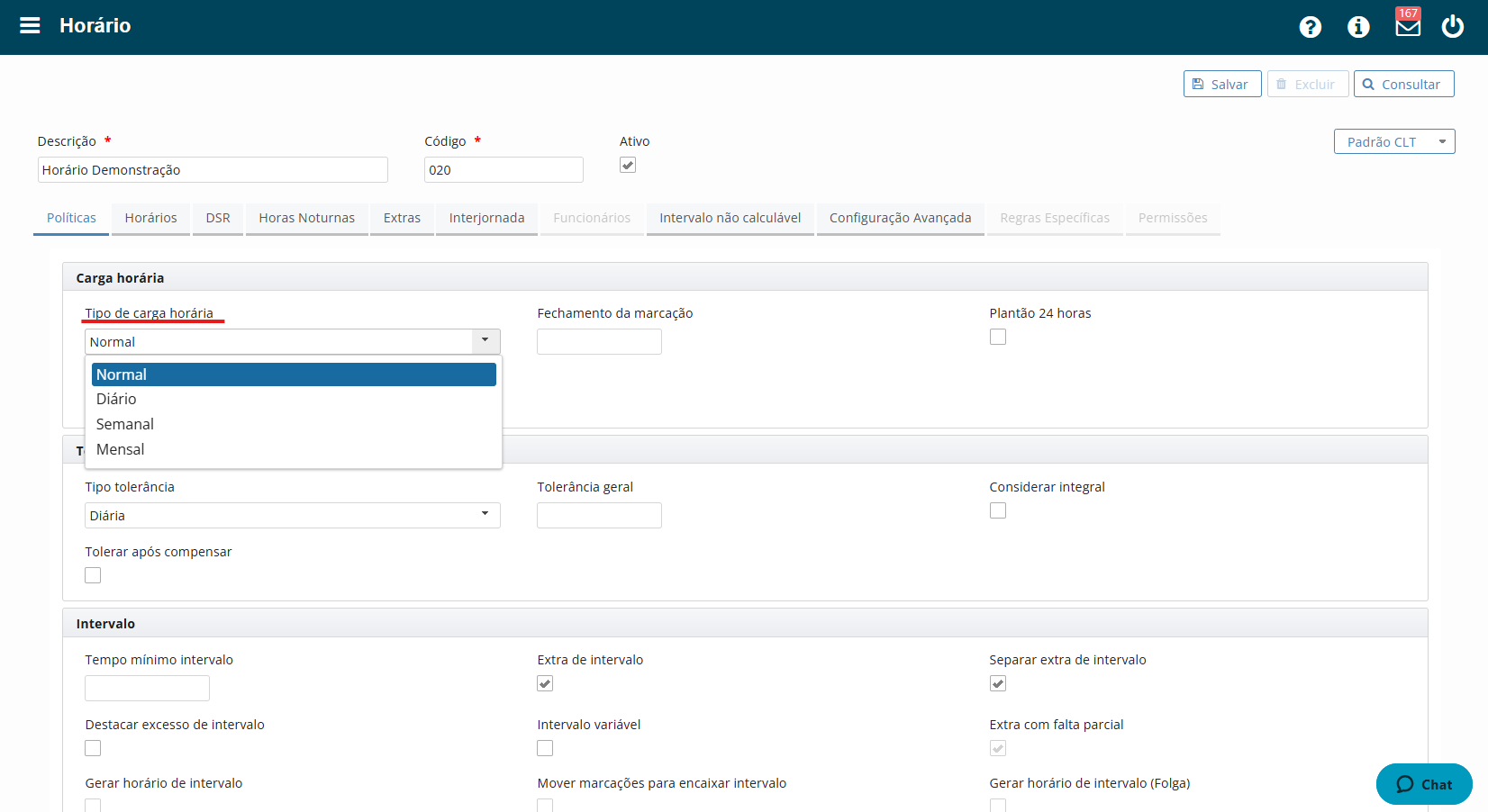Click the Descrição input field
Image resolution: width=1488 pixels, height=812 pixels.
[213, 170]
